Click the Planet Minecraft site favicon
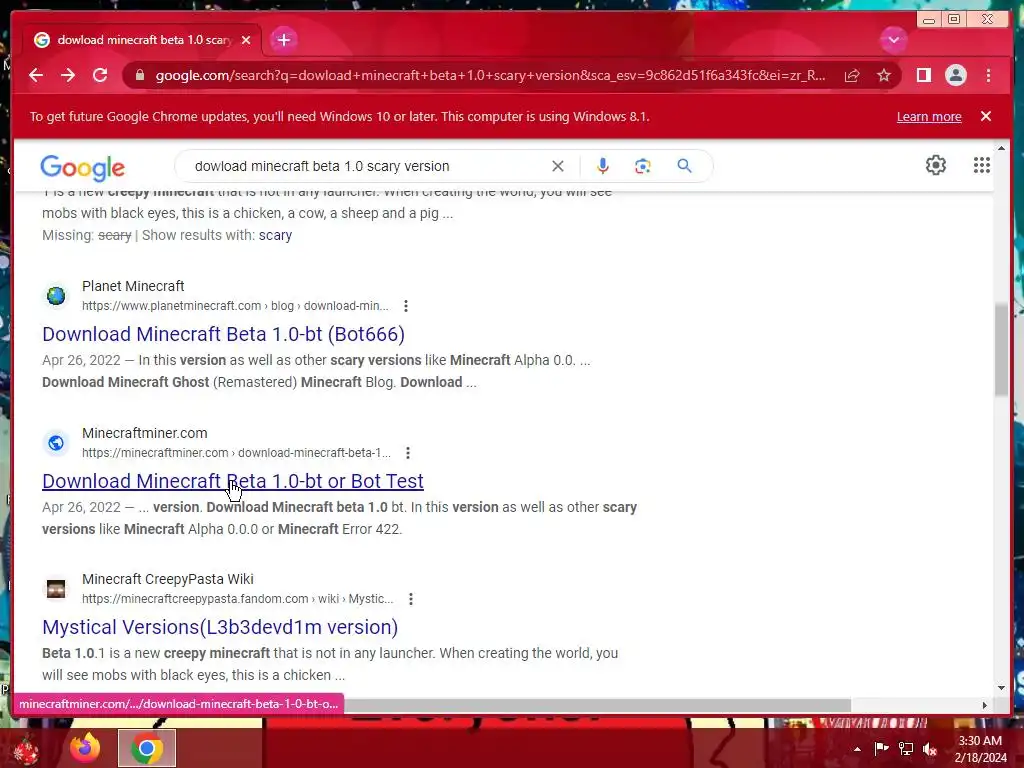This screenshot has width=1024, height=768. (x=56, y=296)
